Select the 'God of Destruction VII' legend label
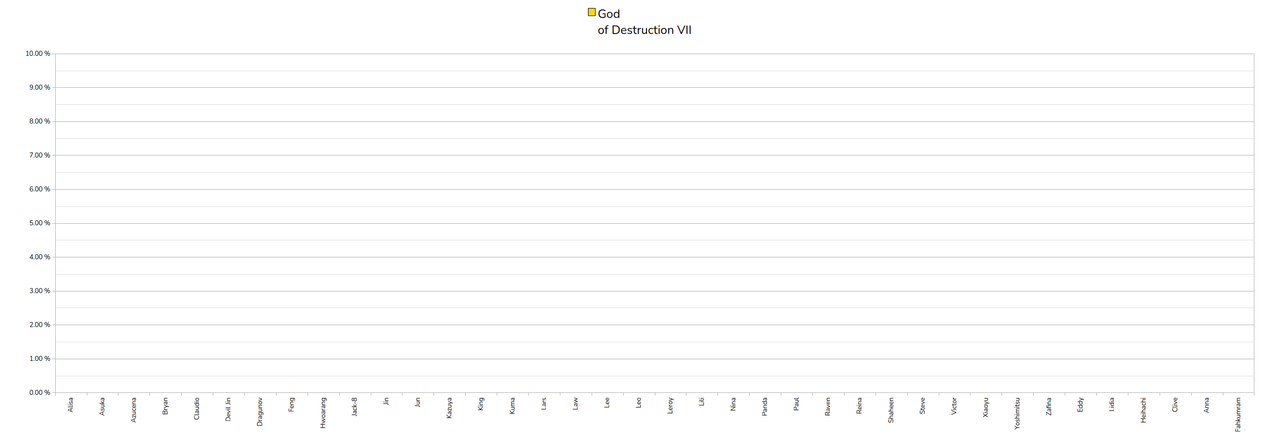Image resolution: width=1280 pixels, height=441 pixels. (645, 22)
